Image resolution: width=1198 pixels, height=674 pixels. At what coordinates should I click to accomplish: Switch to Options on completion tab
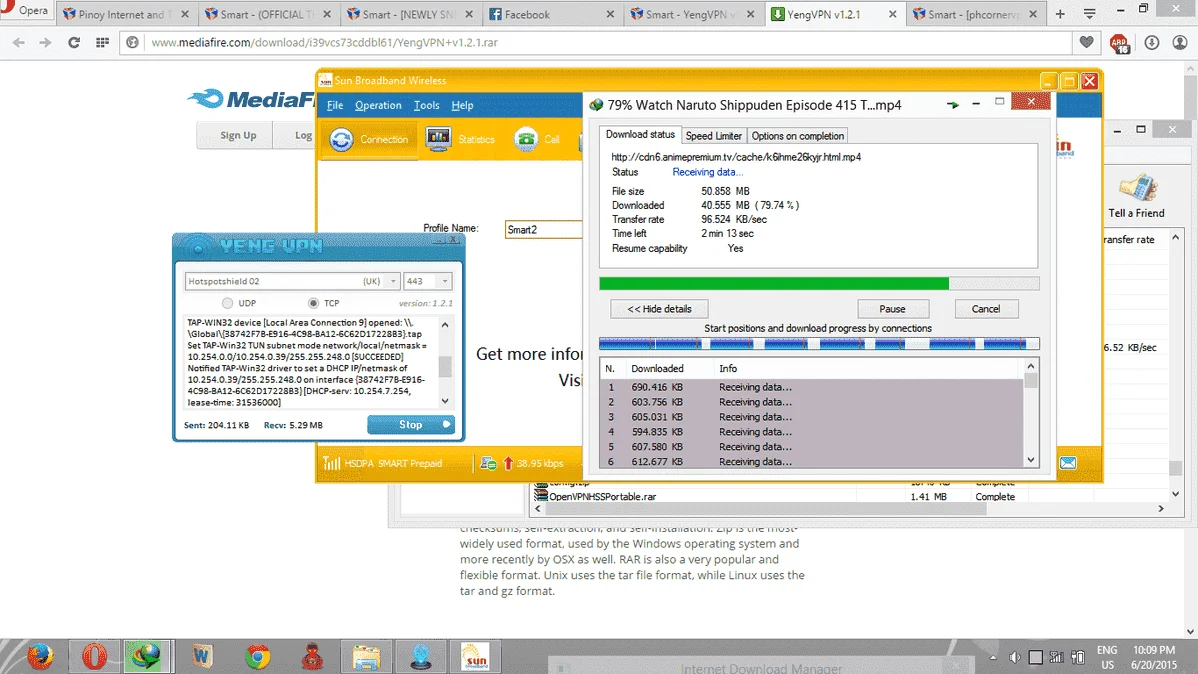coord(797,136)
